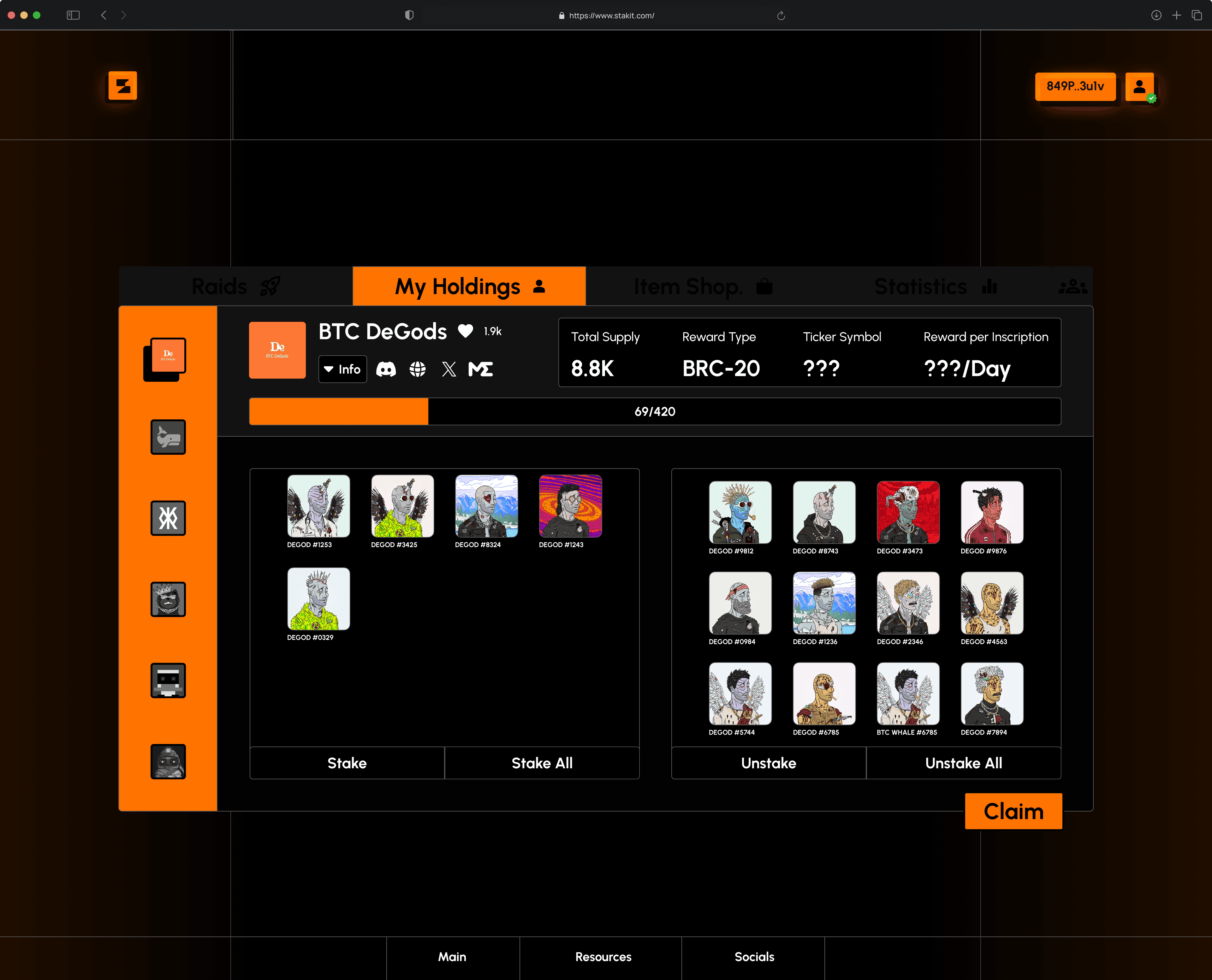
Task: Open the Statistics tab
Action: [935, 286]
